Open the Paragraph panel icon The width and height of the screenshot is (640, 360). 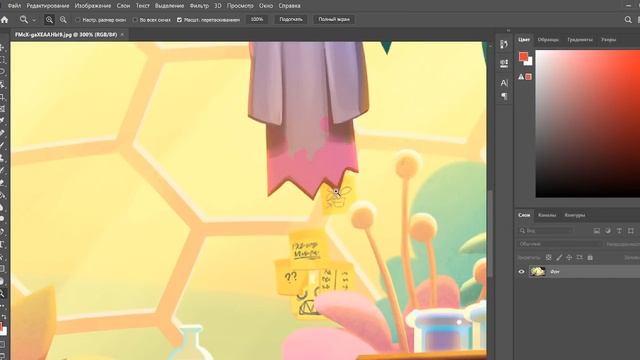504,96
